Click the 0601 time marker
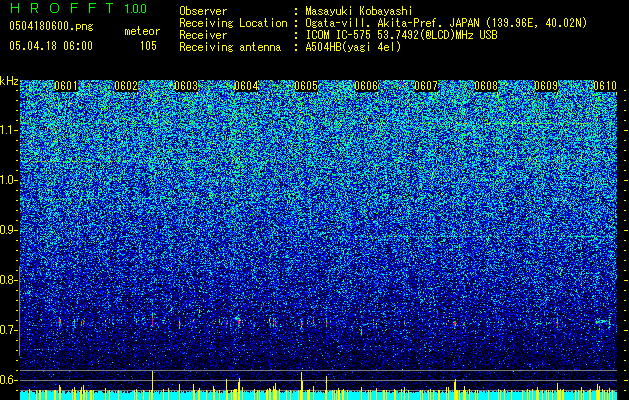 pos(66,86)
